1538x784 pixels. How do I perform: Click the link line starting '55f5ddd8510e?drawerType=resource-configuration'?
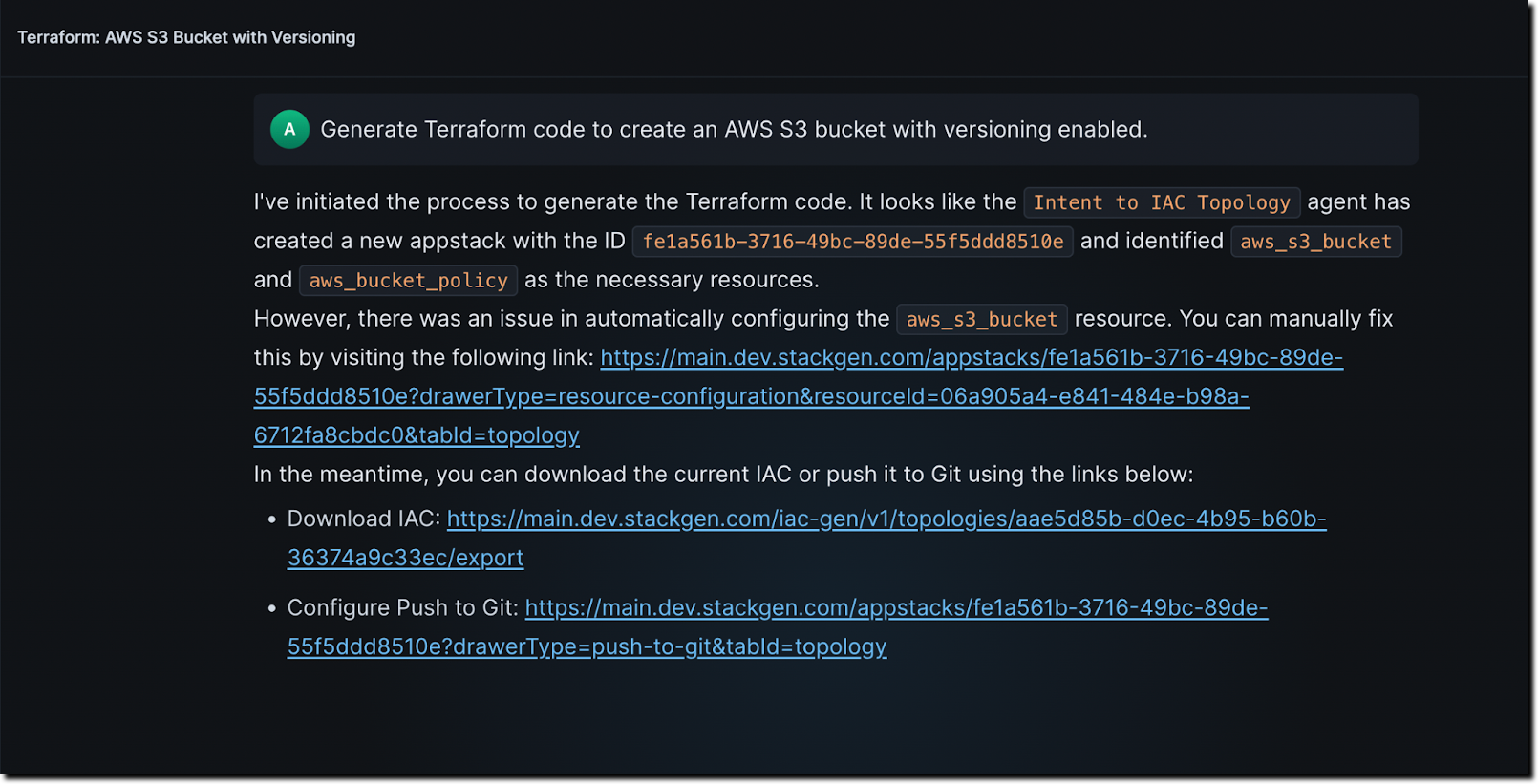(x=751, y=396)
